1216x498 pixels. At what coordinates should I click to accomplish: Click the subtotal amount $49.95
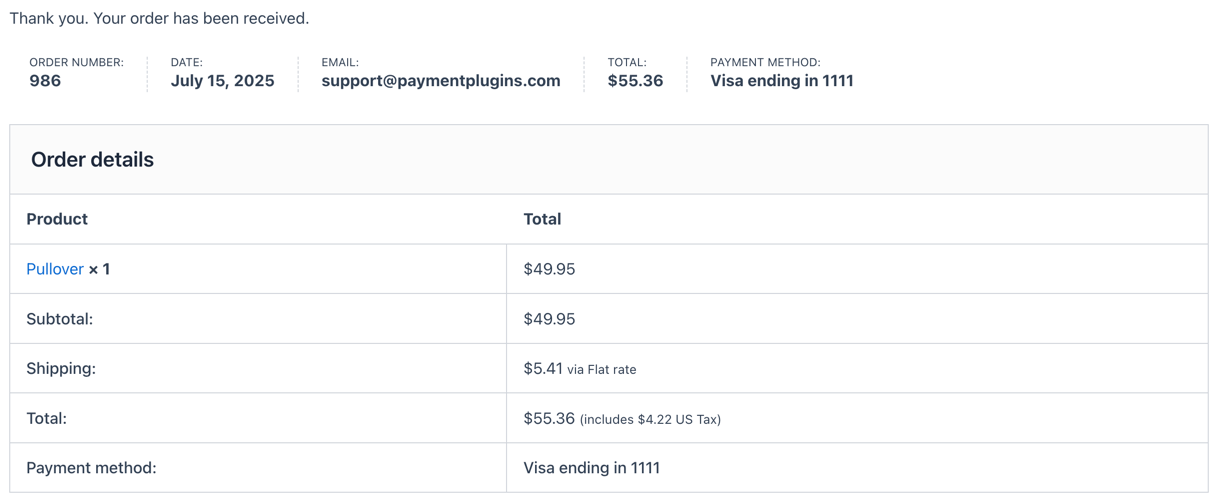click(549, 319)
